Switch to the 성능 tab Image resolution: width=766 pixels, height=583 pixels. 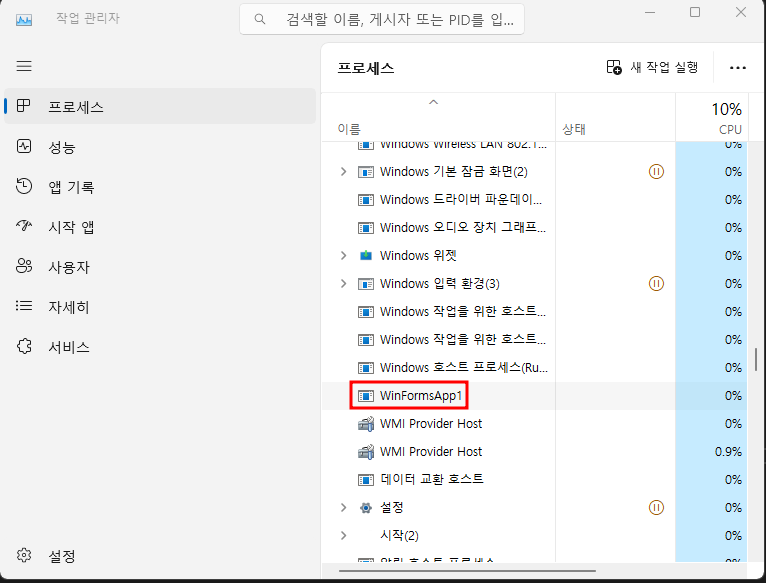point(160,146)
